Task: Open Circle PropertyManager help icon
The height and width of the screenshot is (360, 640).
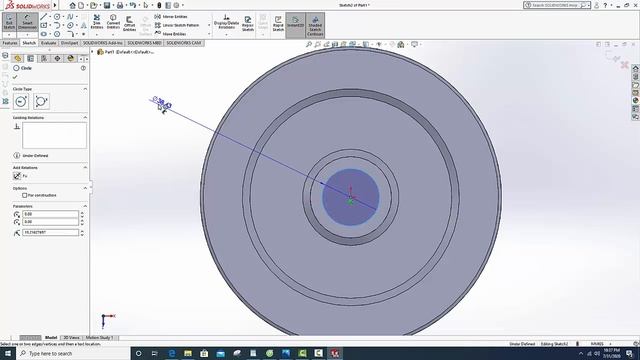Action: (83, 68)
